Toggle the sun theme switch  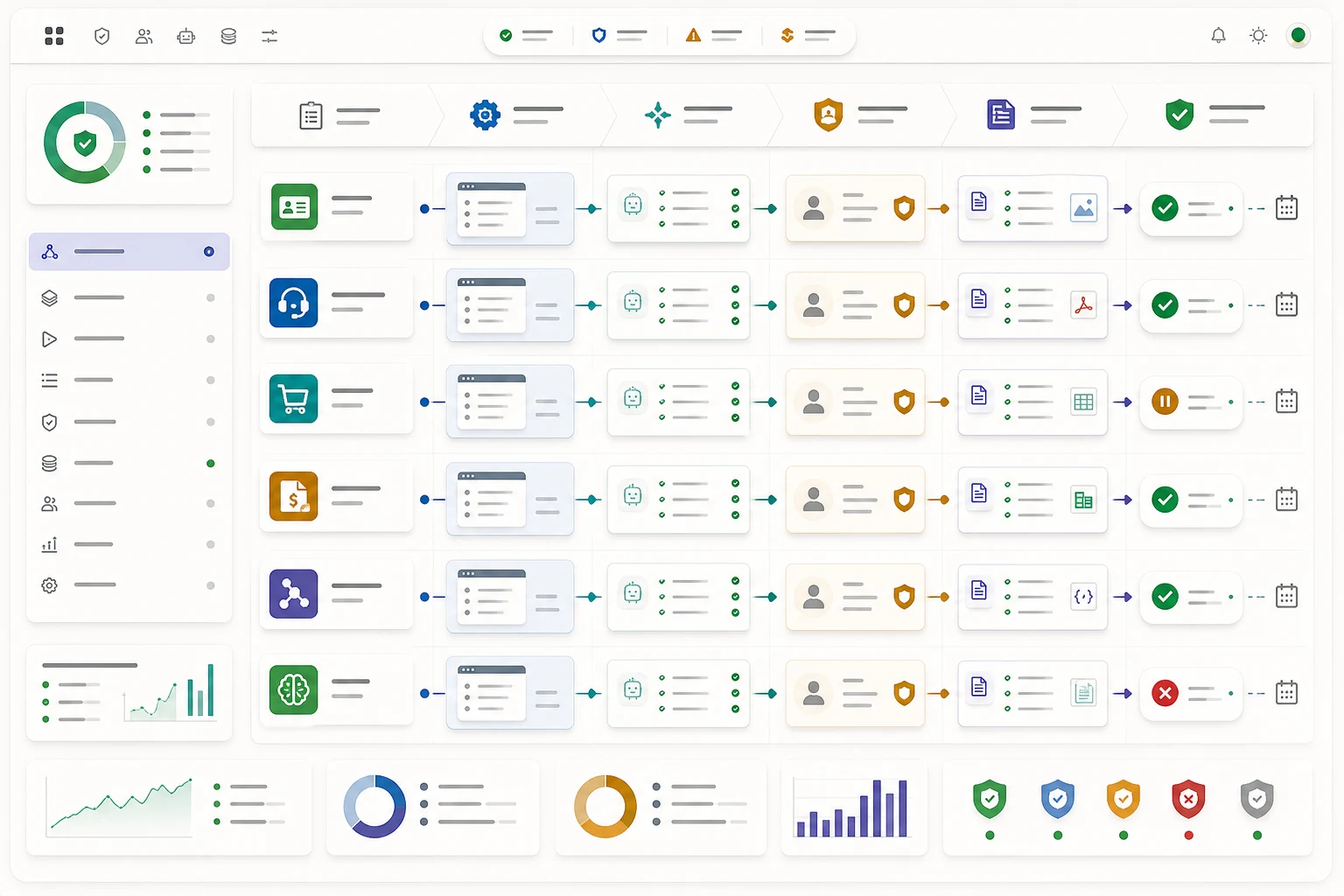(1258, 36)
